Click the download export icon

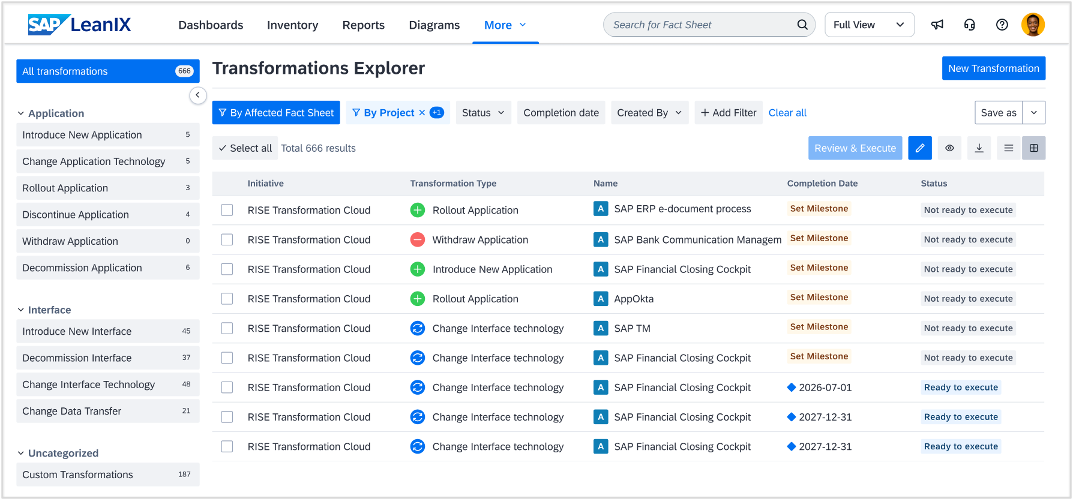(x=979, y=148)
